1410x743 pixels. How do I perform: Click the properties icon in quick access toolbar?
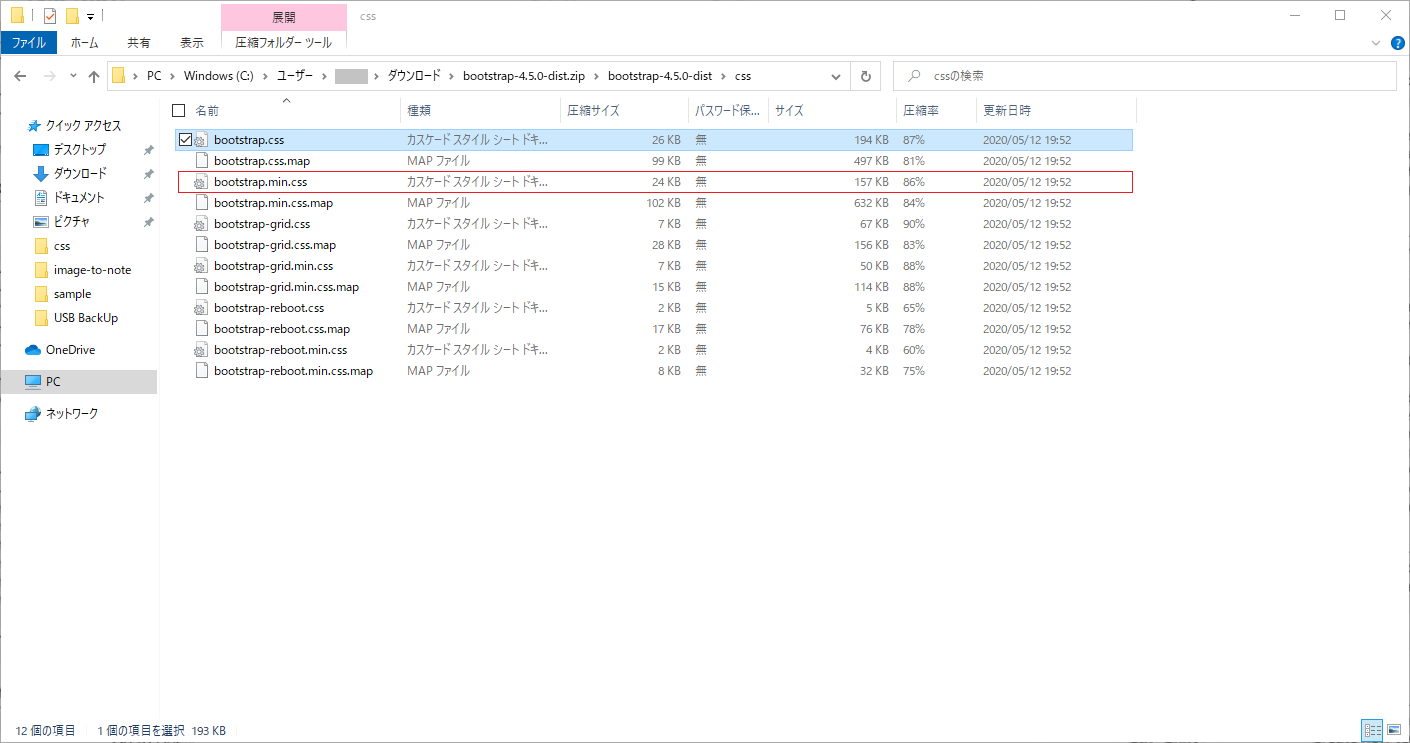coord(50,16)
